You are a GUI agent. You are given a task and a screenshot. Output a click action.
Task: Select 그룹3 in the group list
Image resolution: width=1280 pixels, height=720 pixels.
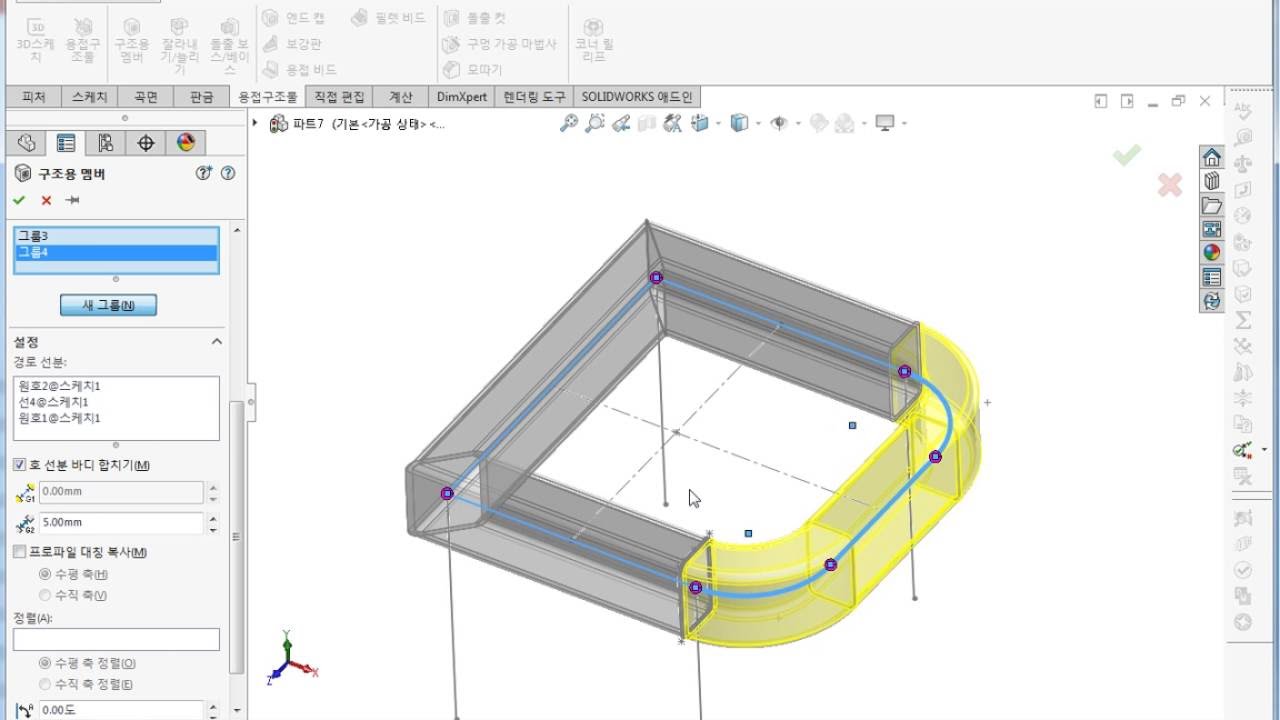116,236
